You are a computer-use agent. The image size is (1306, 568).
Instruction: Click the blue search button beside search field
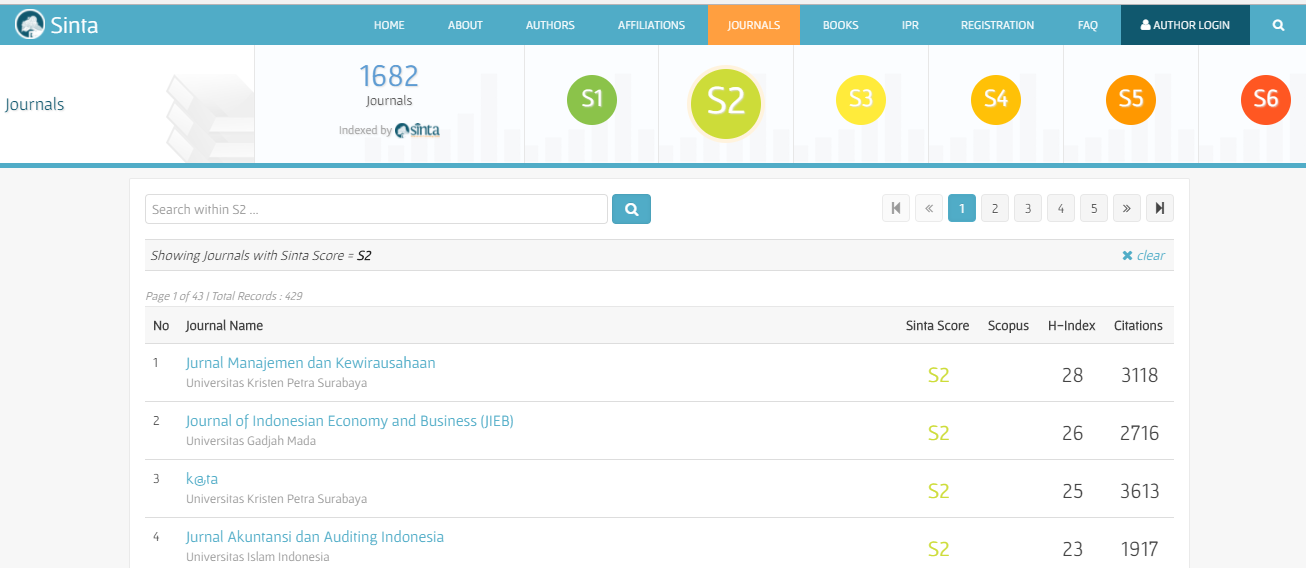point(631,209)
